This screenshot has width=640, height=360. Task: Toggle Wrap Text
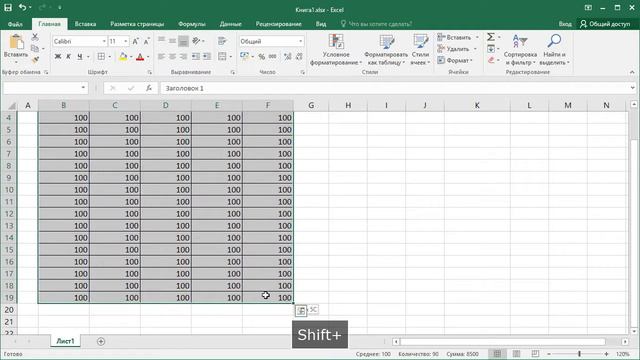tap(222, 41)
